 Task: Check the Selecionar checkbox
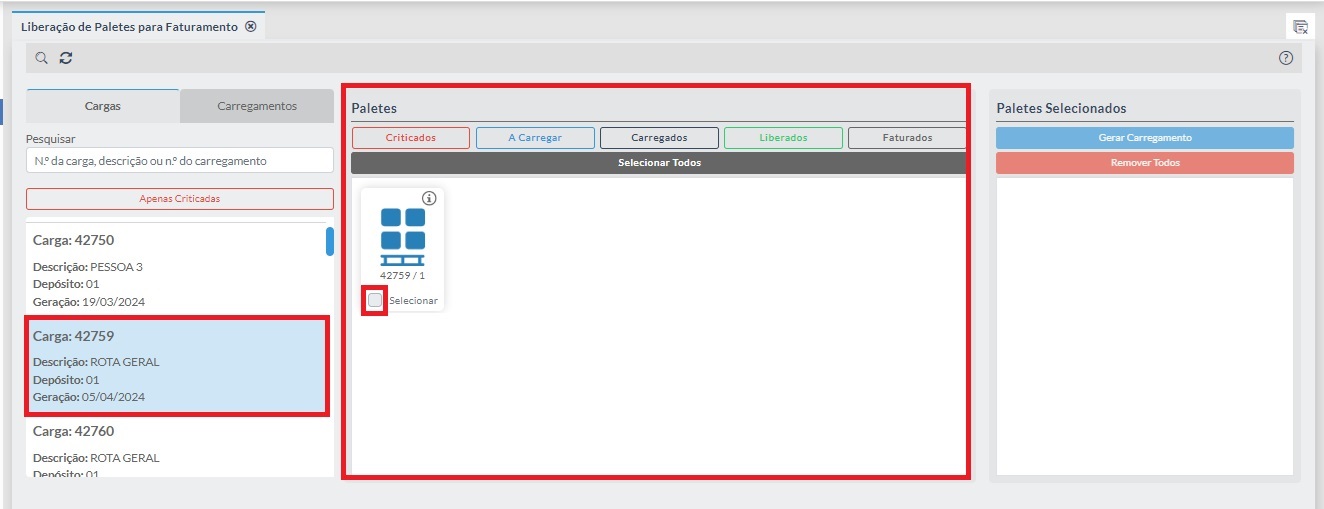(375, 300)
